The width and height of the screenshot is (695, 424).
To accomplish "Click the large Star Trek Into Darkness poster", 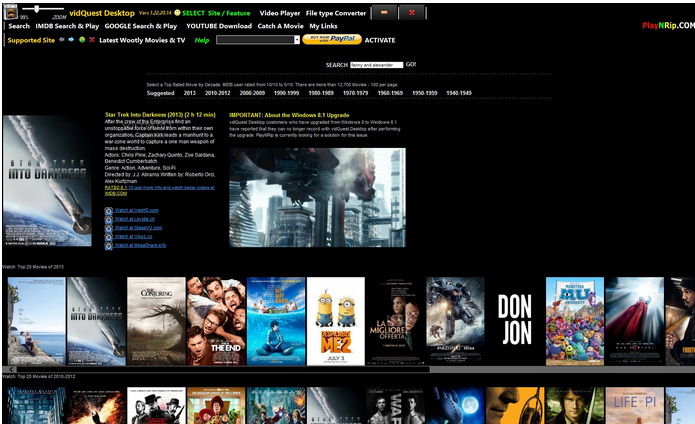I will 47,181.
